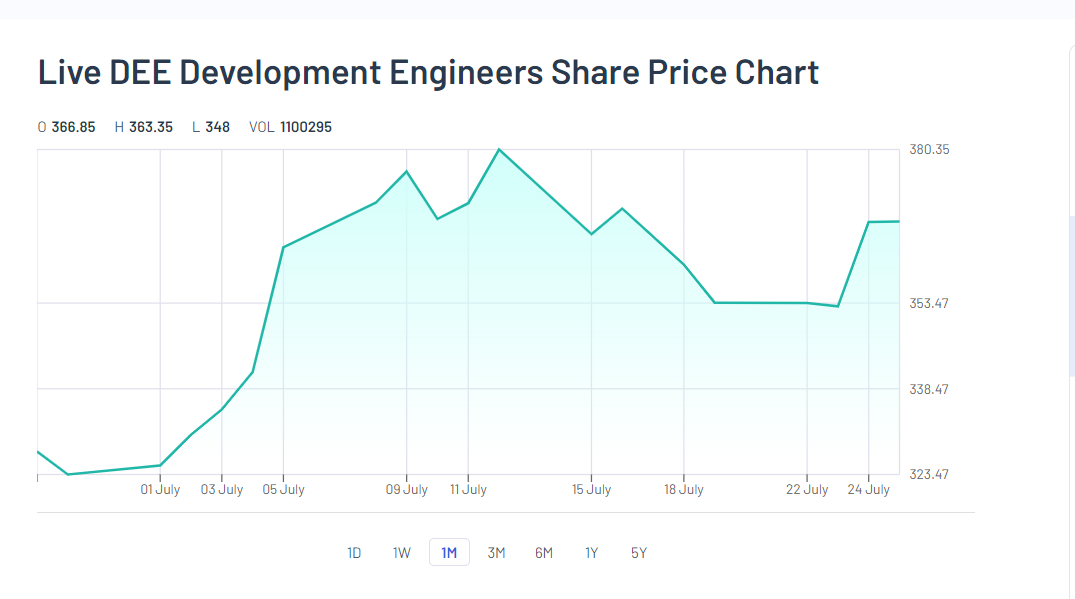Viewport: 1075px width, 599px height.
Task: Click the selected 1M range tab
Action: tap(449, 553)
